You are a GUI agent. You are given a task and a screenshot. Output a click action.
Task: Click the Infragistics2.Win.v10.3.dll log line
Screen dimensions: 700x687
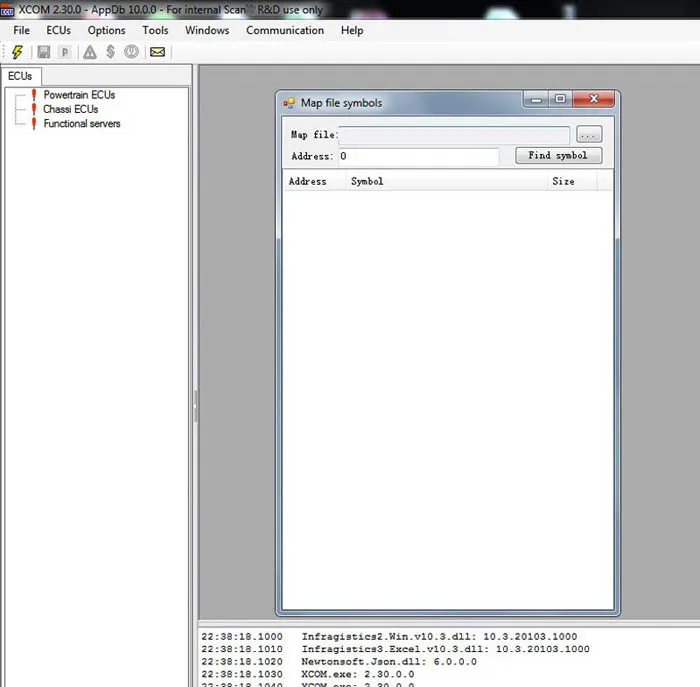click(x=389, y=636)
